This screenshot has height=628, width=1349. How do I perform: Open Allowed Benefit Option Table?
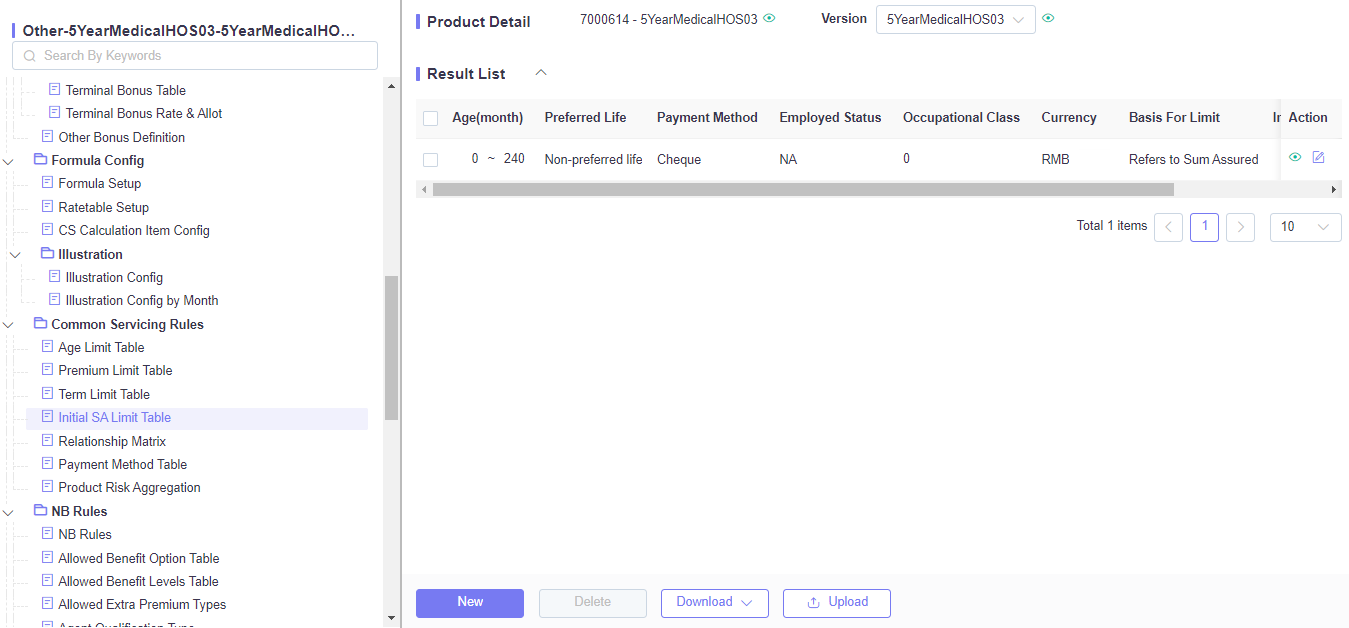click(139, 558)
